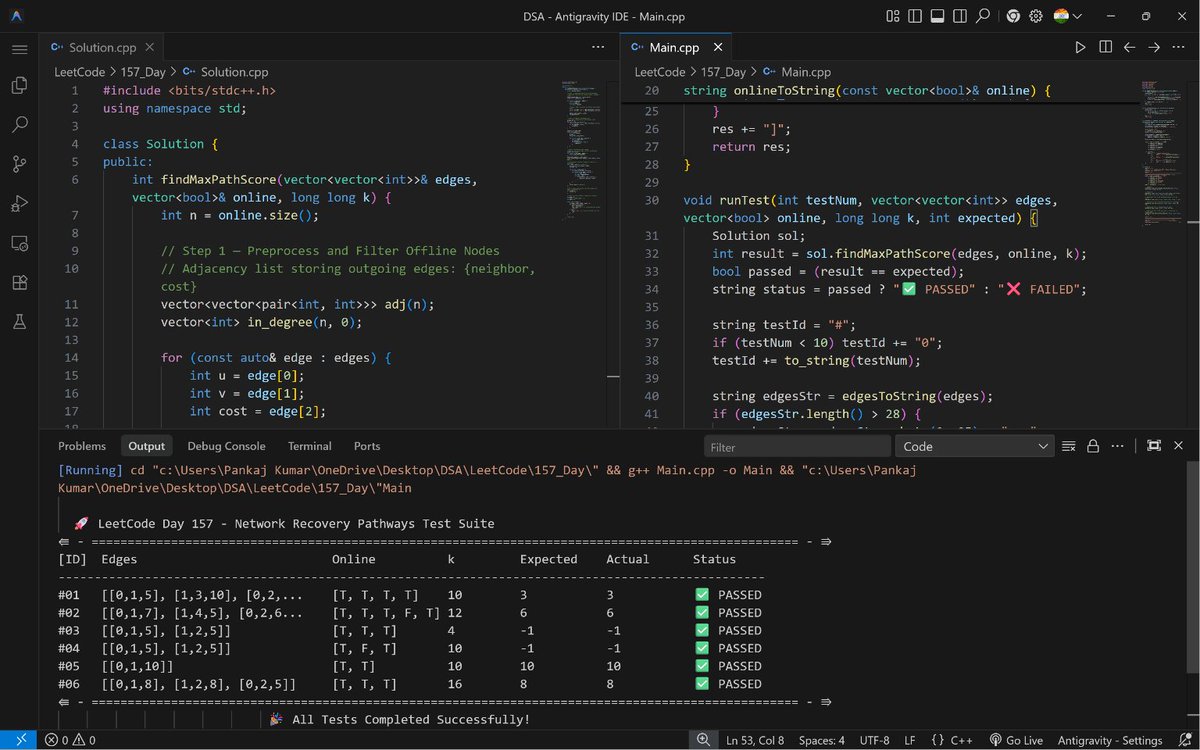Open the Code output channel dropdown
This screenshot has height=750, width=1200.
coord(975,447)
